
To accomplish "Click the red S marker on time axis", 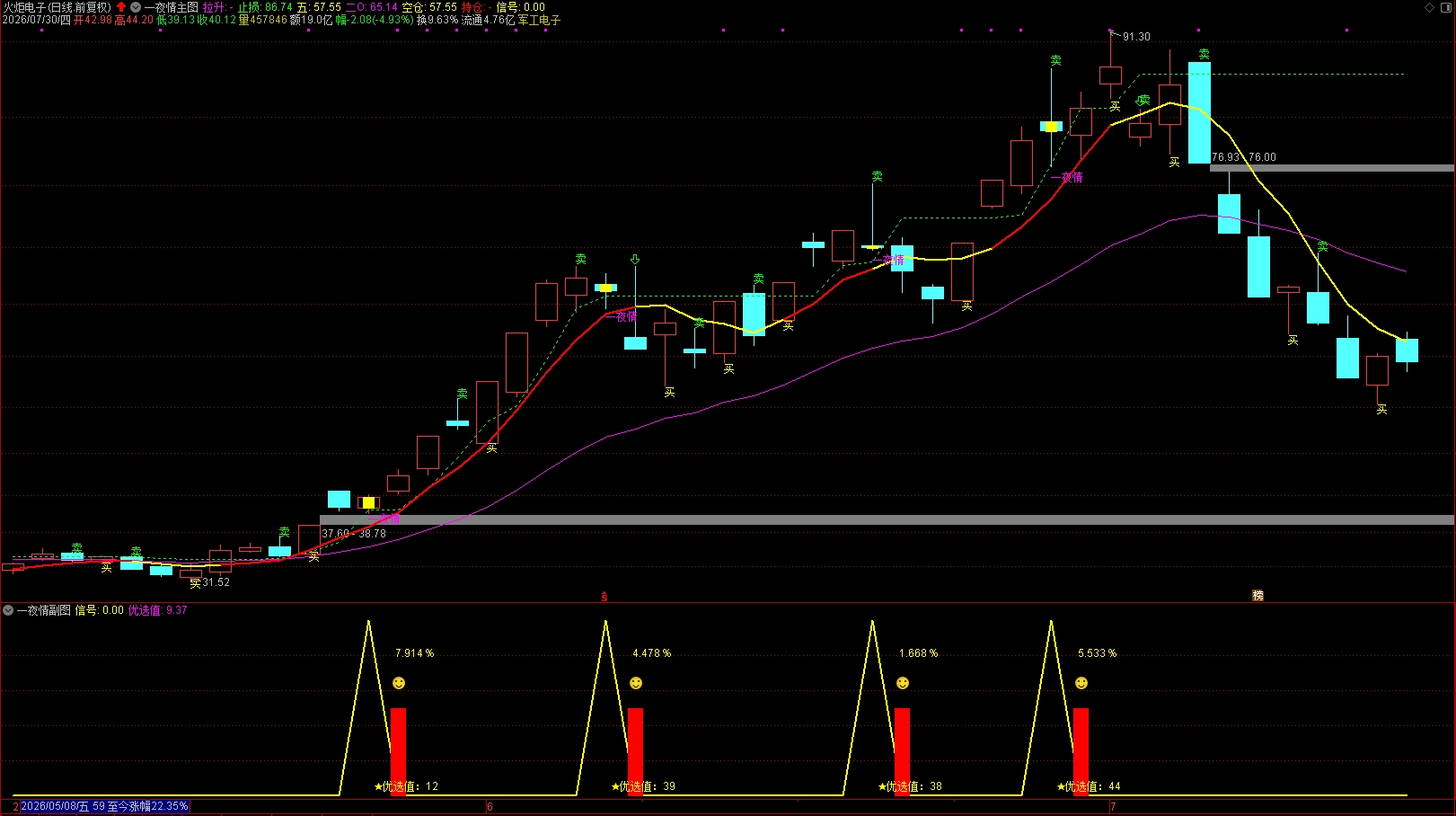I will pyautogui.click(x=604, y=597).
